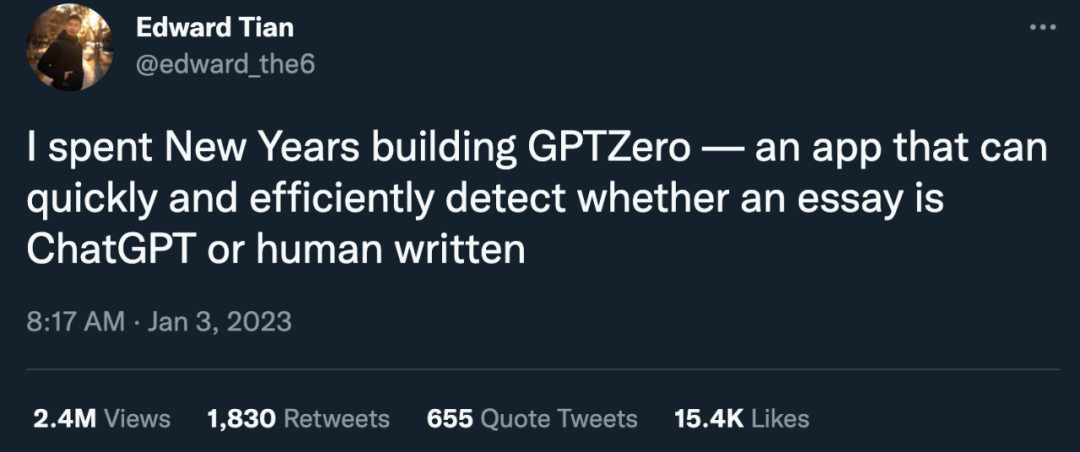Open the Retweets list label
The width and height of the screenshot is (1080, 452).
coord(337,418)
